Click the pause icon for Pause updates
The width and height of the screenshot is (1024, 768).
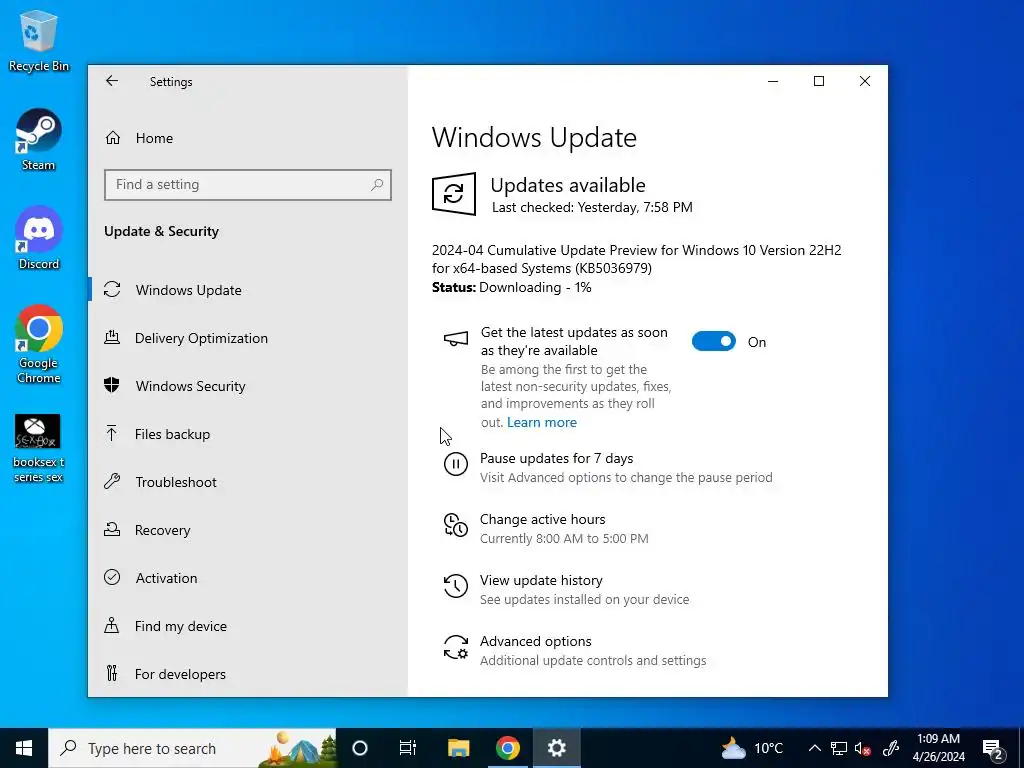(456, 464)
